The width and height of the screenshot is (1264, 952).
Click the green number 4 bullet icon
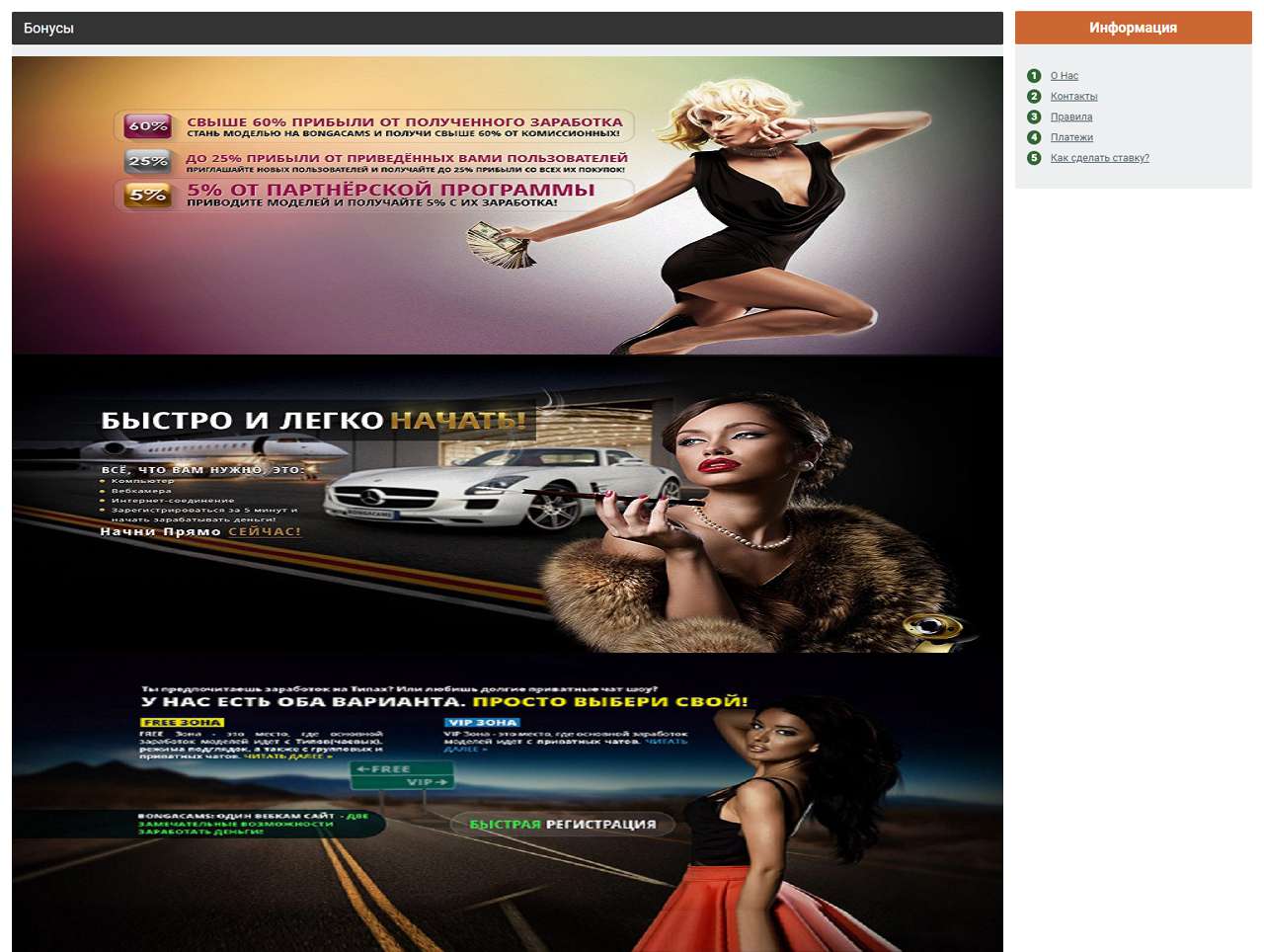click(1034, 137)
